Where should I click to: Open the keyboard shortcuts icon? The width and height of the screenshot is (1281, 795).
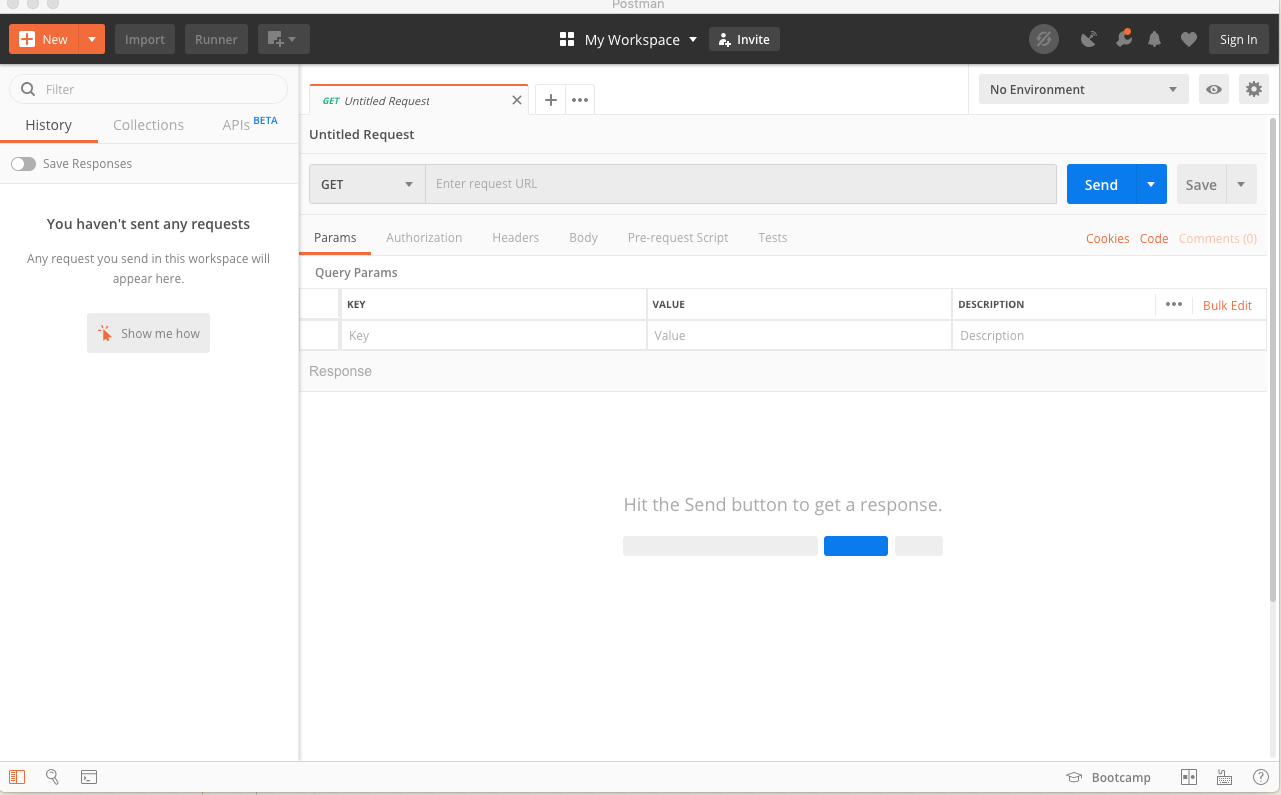click(1224, 777)
